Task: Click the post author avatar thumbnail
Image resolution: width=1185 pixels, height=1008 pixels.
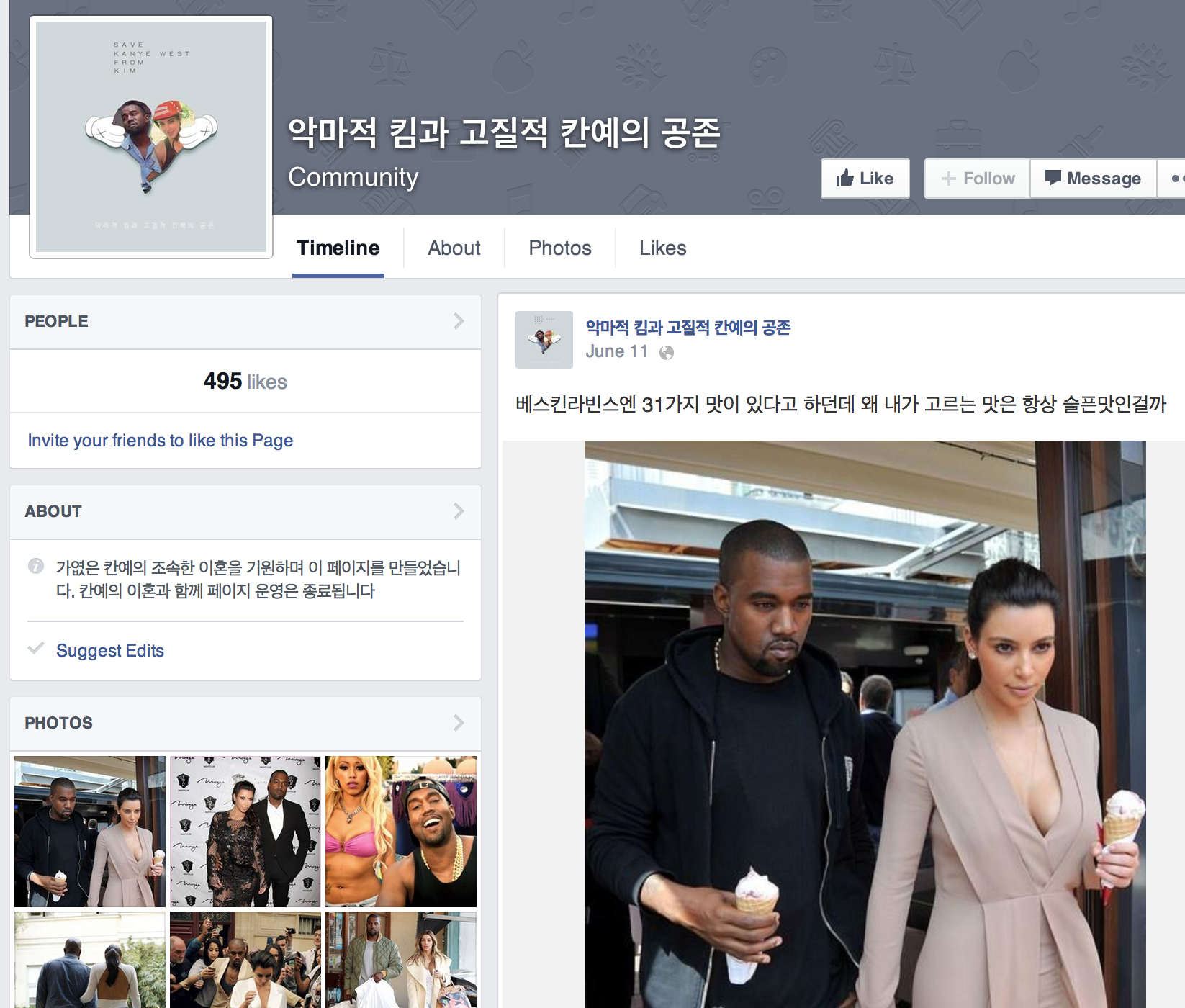Action: pos(544,340)
